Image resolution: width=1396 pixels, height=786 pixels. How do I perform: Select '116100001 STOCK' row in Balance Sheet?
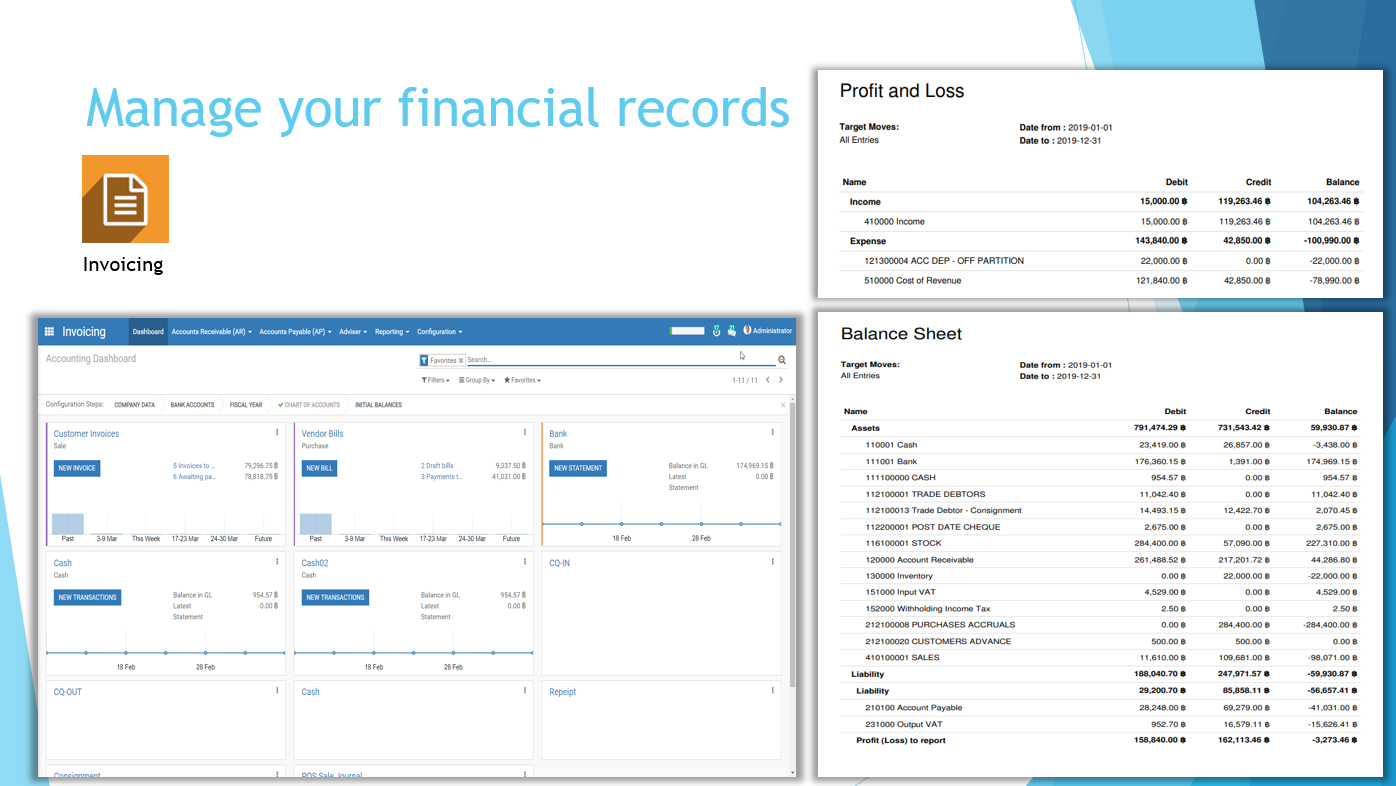pos(1101,543)
